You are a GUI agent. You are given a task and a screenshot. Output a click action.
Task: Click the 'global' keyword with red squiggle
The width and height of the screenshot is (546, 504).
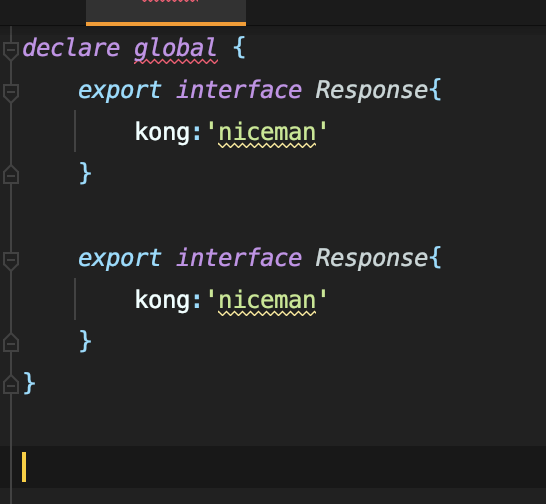[x=176, y=49]
